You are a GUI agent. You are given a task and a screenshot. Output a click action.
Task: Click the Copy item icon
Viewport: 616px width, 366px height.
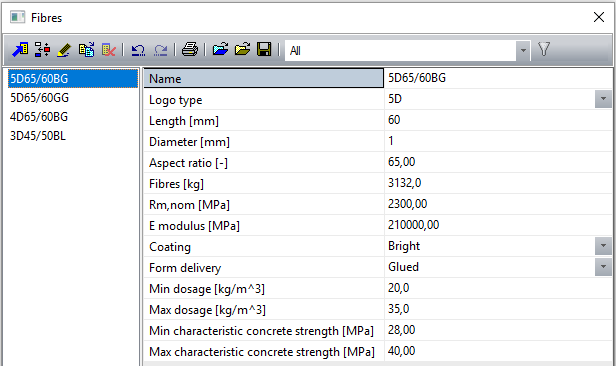86,50
